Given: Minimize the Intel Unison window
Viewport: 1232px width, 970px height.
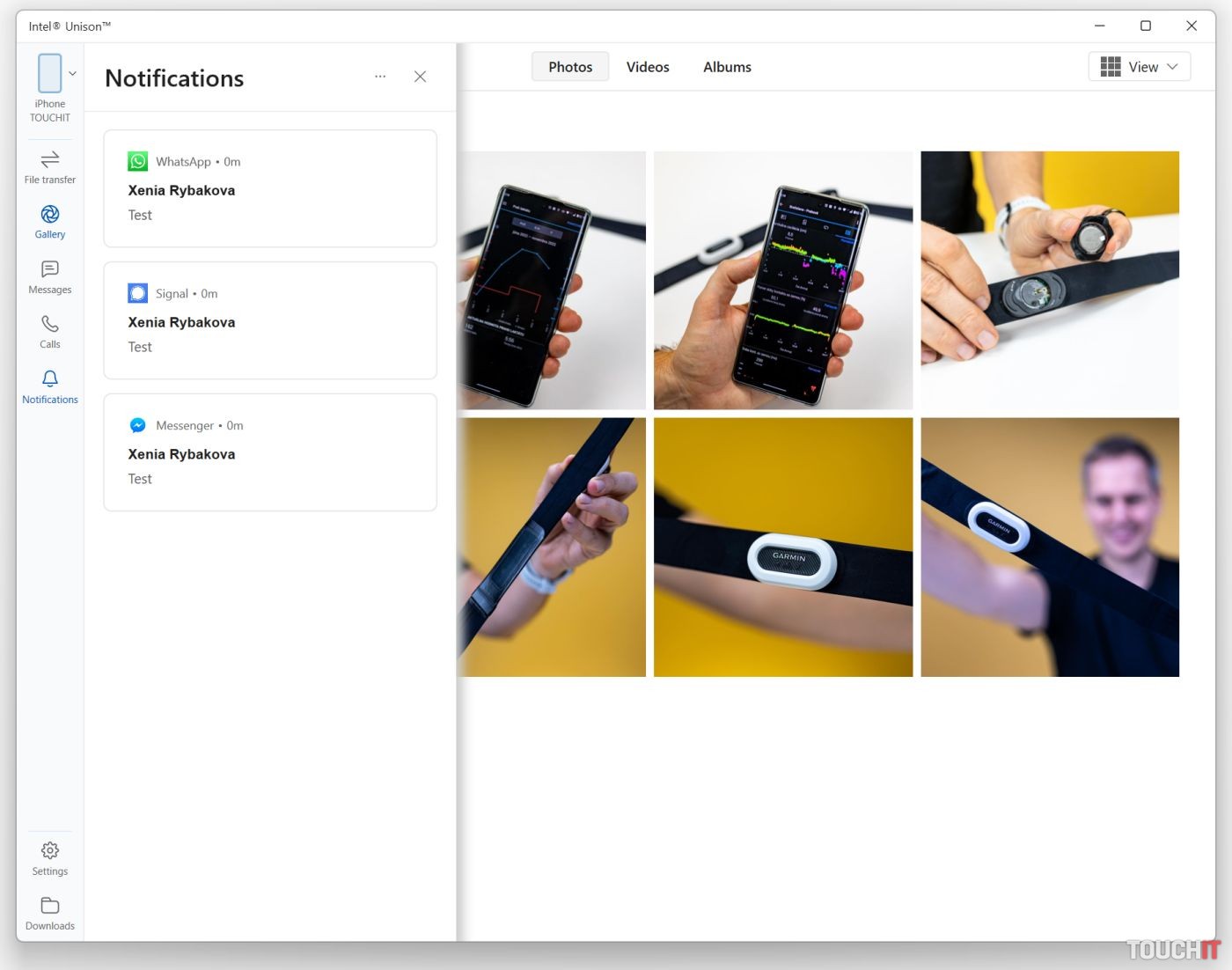Looking at the screenshot, I should [1100, 26].
